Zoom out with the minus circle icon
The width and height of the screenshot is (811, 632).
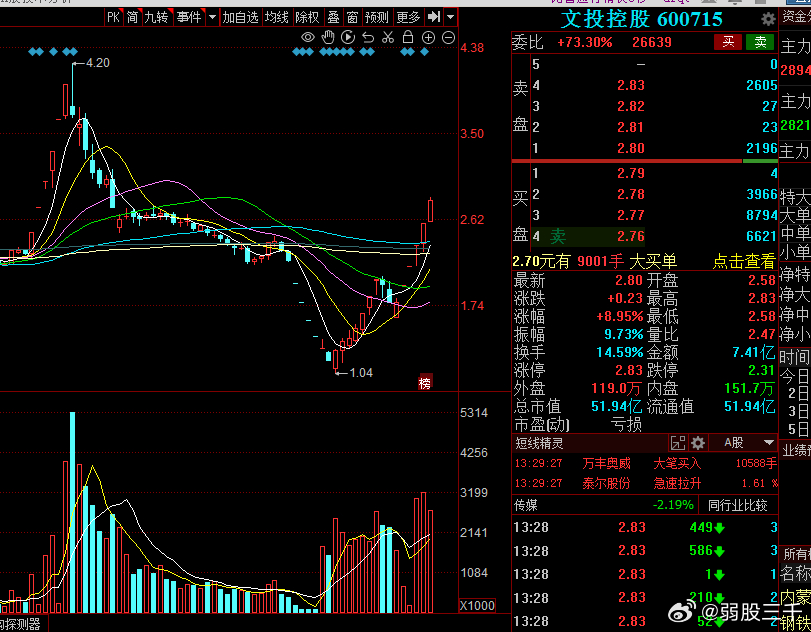click(448, 38)
